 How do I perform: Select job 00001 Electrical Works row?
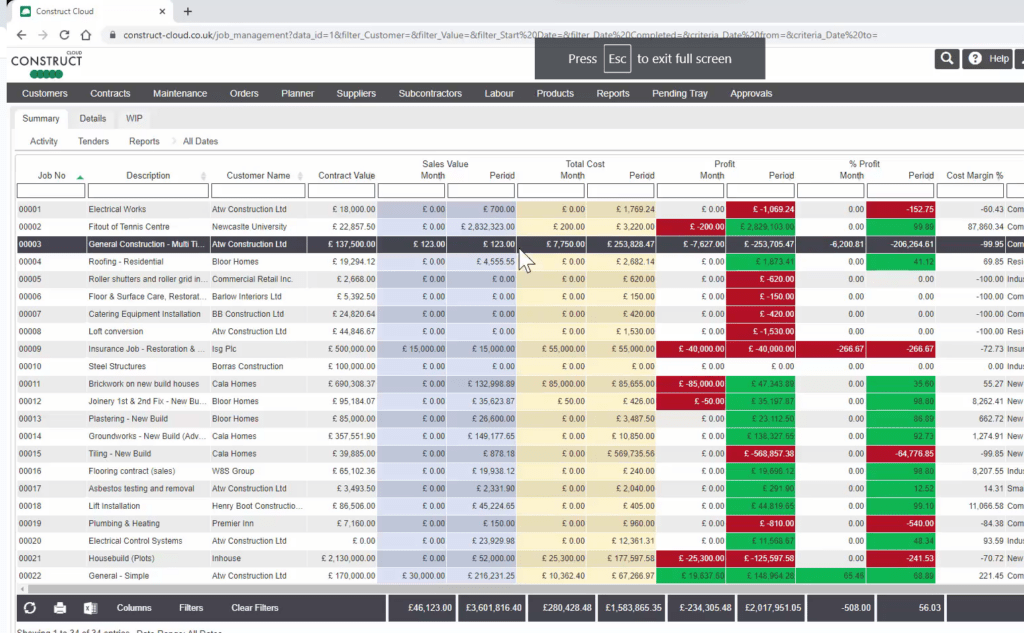click(520, 209)
